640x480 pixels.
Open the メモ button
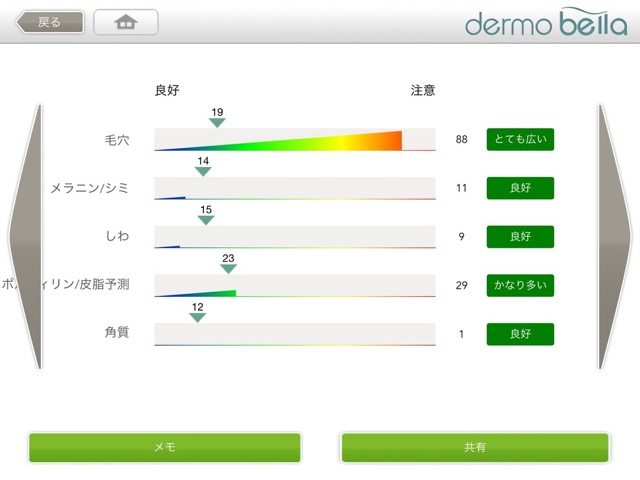(164, 447)
